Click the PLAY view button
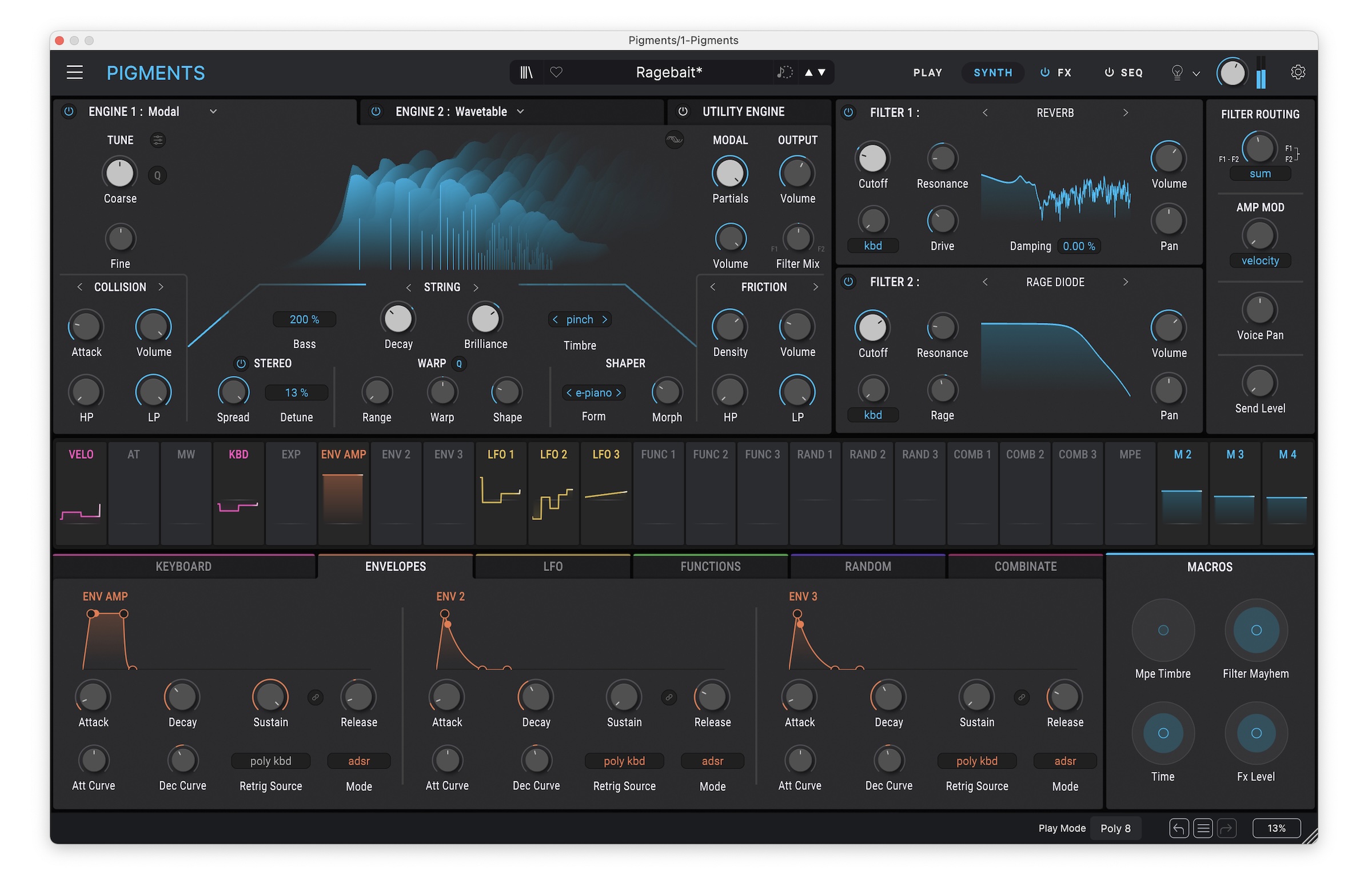Viewport: 1372px width, 895px height. coord(928,73)
